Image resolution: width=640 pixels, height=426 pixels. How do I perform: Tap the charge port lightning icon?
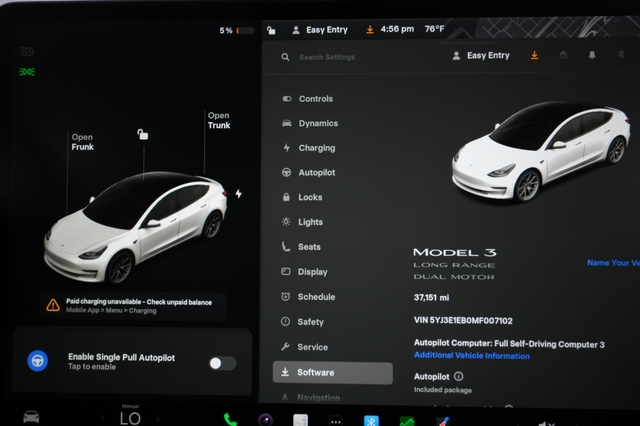[x=238, y=193]
